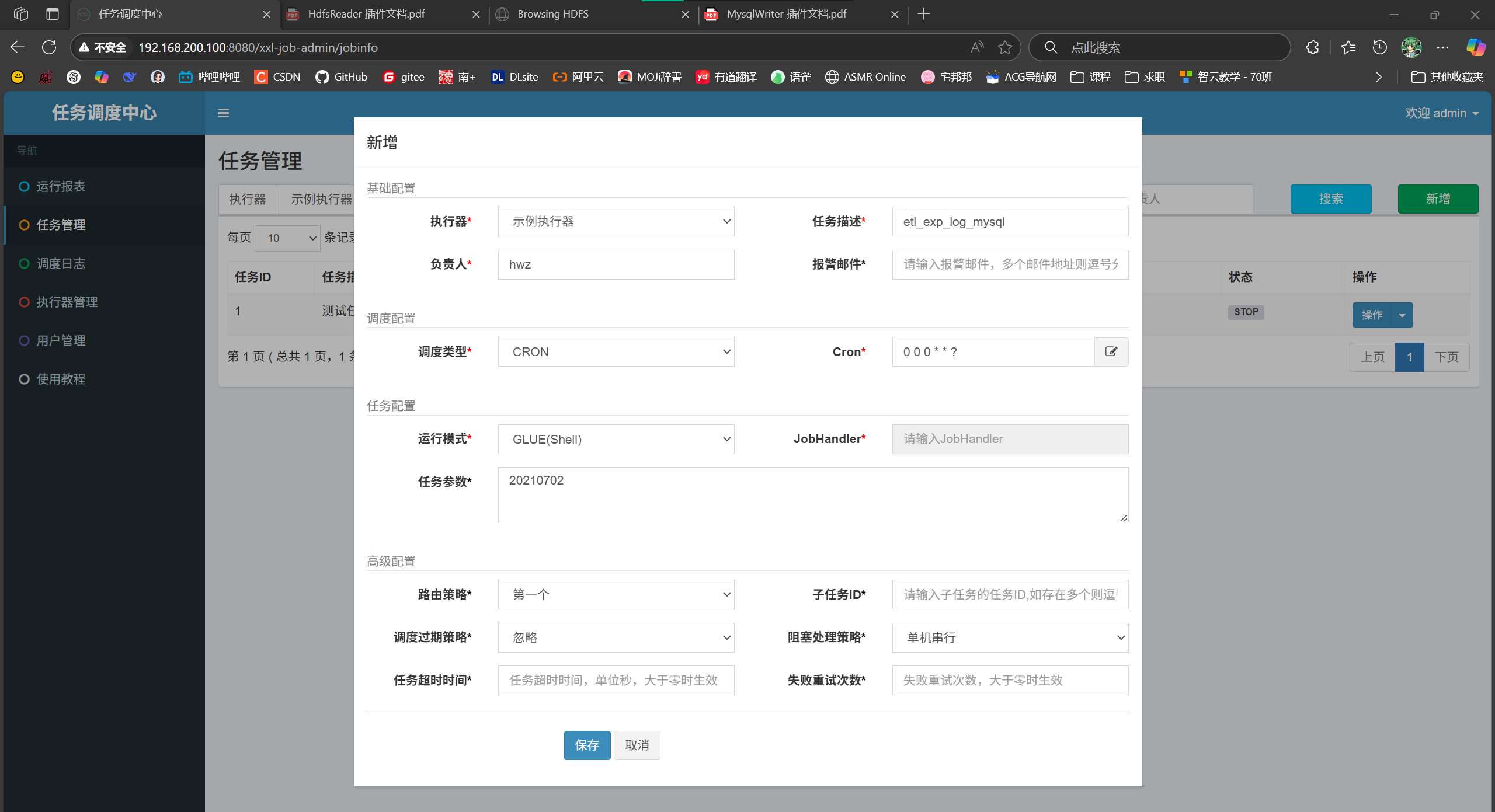Switch to the Browsing HDFS tab
The width and height of the screenshot is (1495, 812).
553,13
